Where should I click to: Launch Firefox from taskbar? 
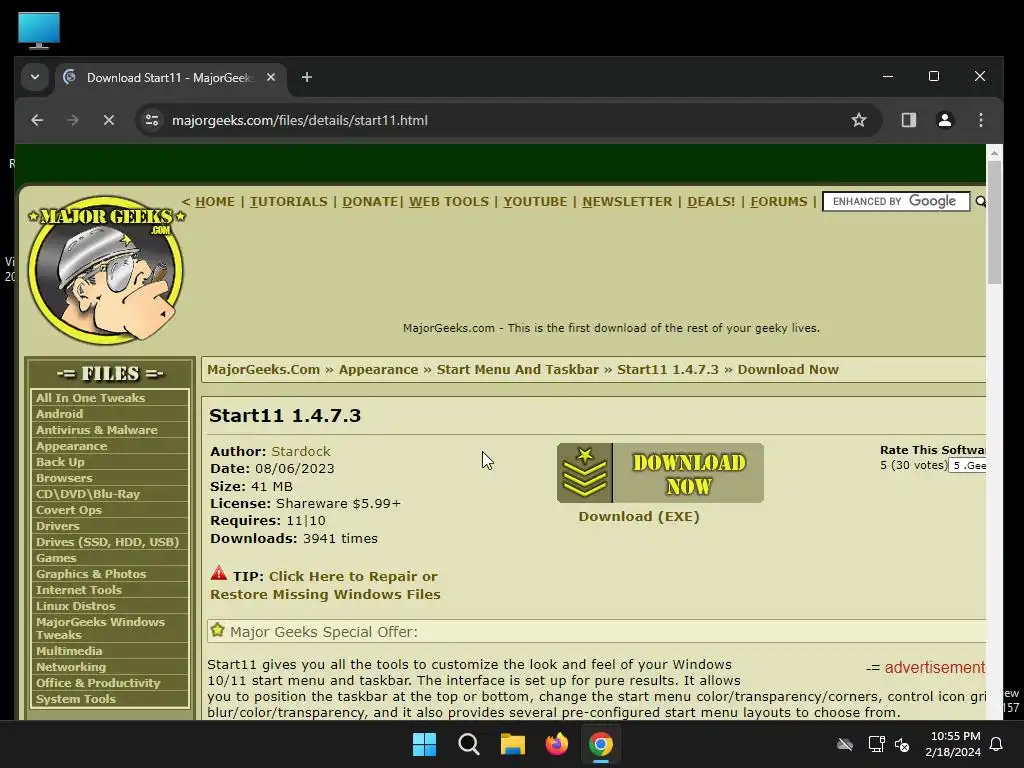(557, 744)
